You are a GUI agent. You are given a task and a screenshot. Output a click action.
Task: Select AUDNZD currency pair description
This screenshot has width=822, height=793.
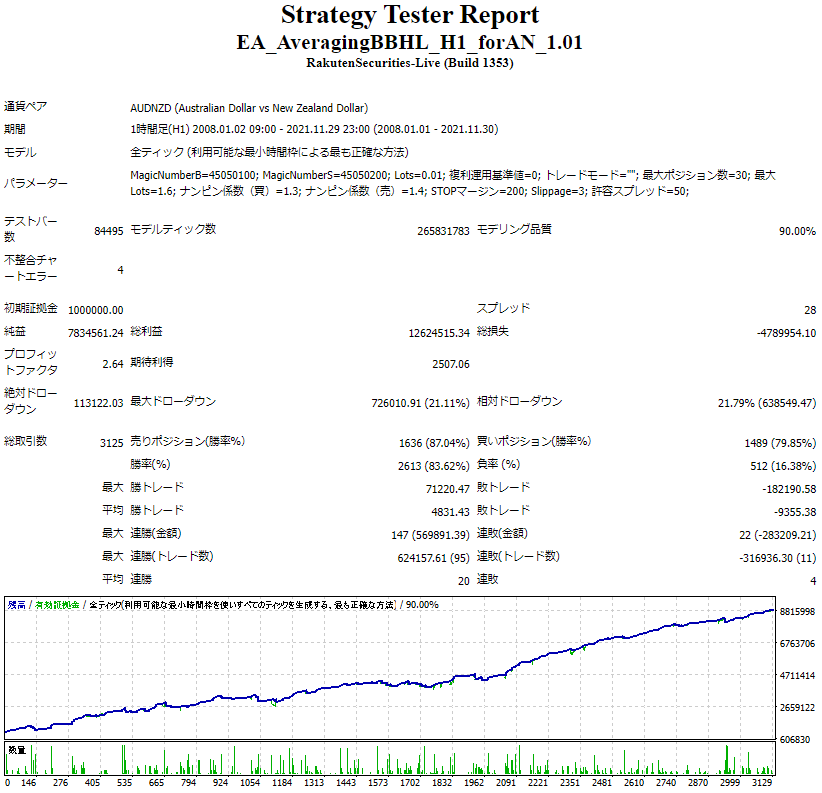coord(249,108)
